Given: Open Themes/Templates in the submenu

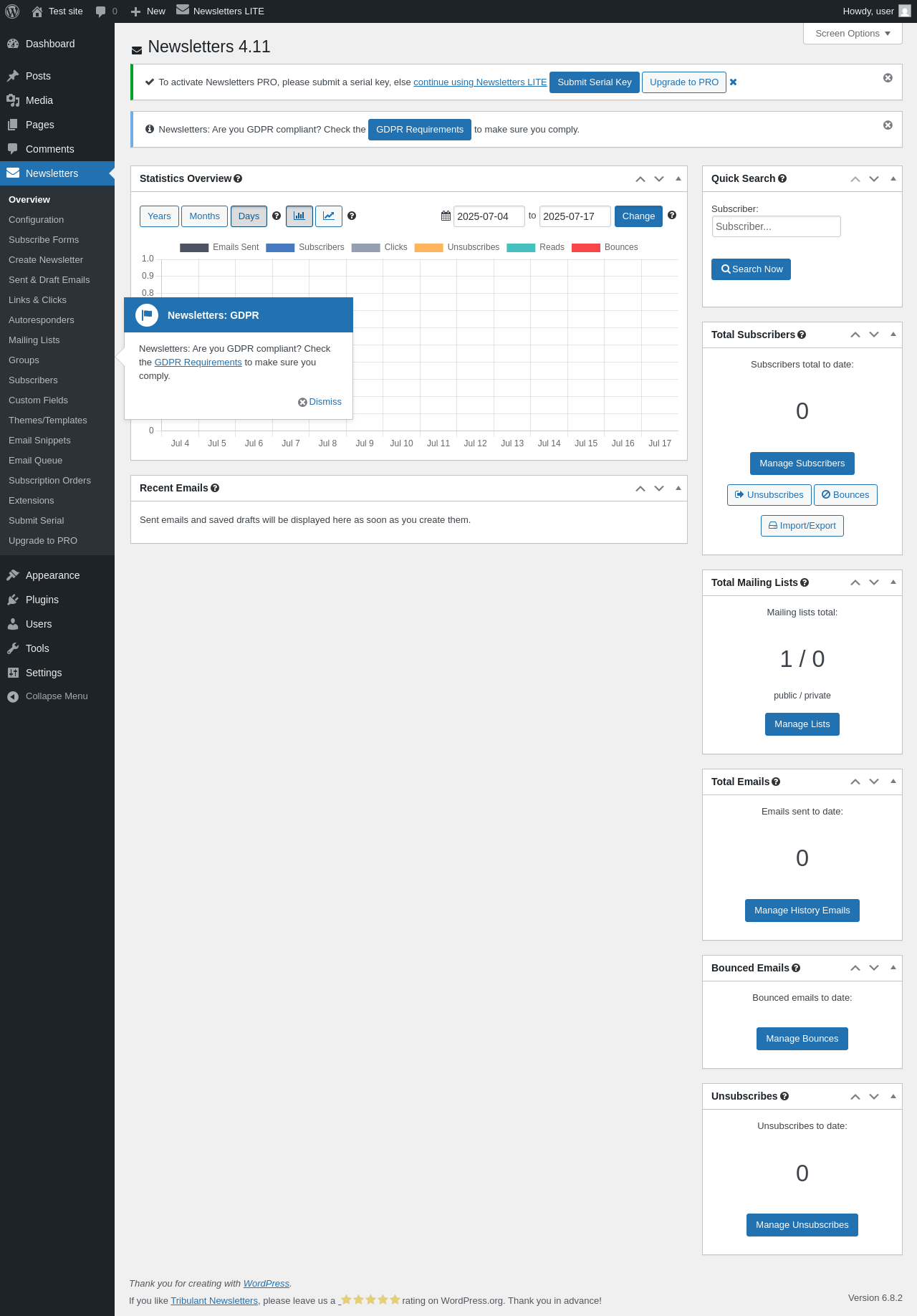Looking at the screenshot, I should tap(57, 421).
